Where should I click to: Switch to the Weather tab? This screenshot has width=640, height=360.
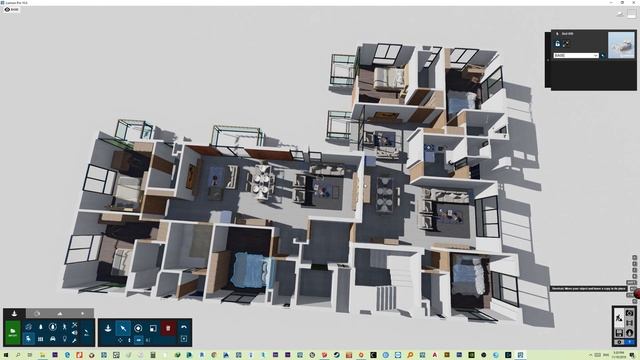[x=82, y=313]
